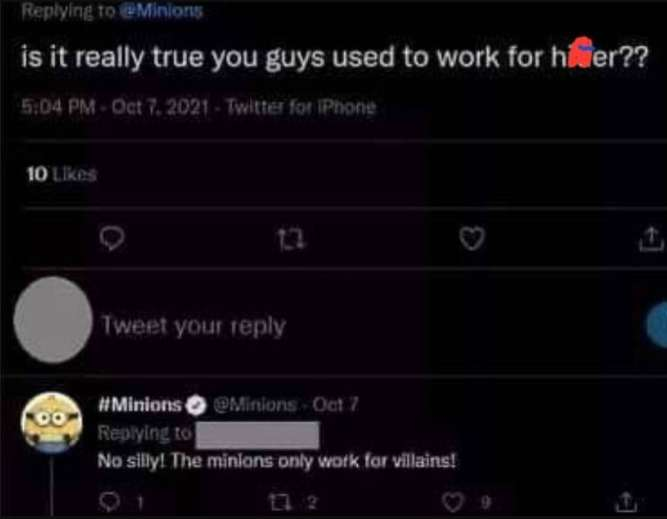Open the @Minions mention link at the top
667x519 pixels.
pyautogui.click(x=165, y=12)
